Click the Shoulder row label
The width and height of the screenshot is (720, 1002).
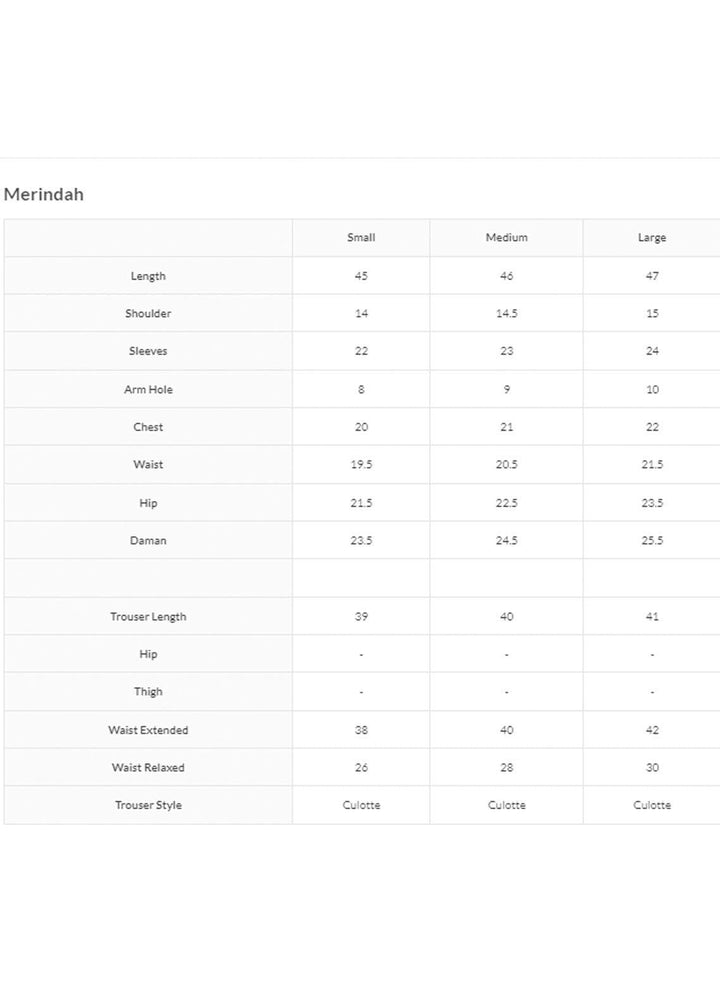pos(148,314)
